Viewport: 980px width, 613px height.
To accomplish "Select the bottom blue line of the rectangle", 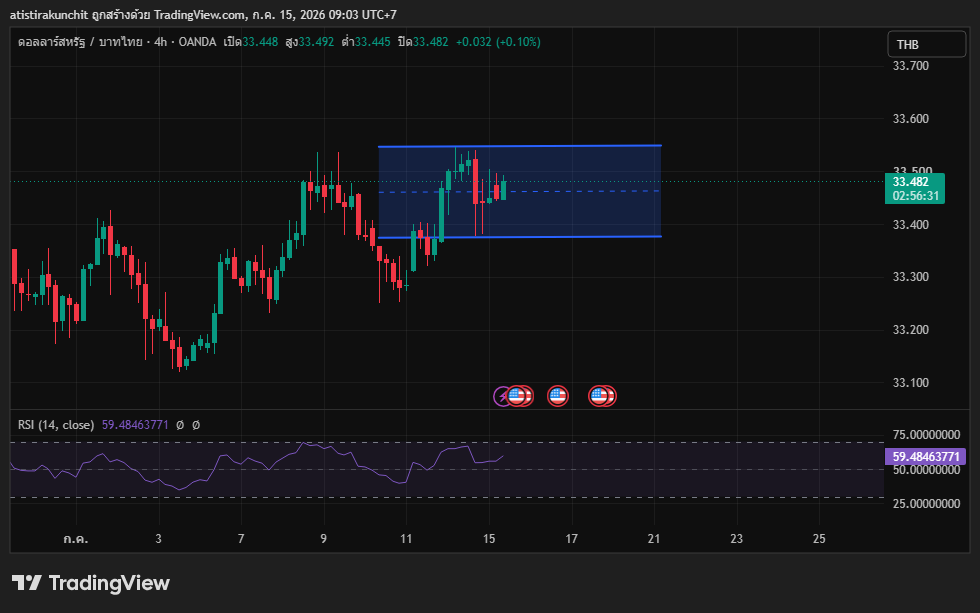I will point(520,237).
